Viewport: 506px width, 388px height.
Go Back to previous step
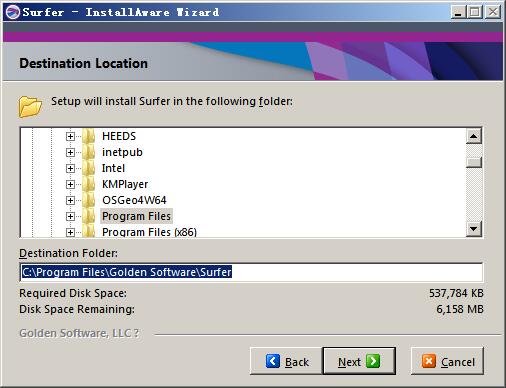286,361
